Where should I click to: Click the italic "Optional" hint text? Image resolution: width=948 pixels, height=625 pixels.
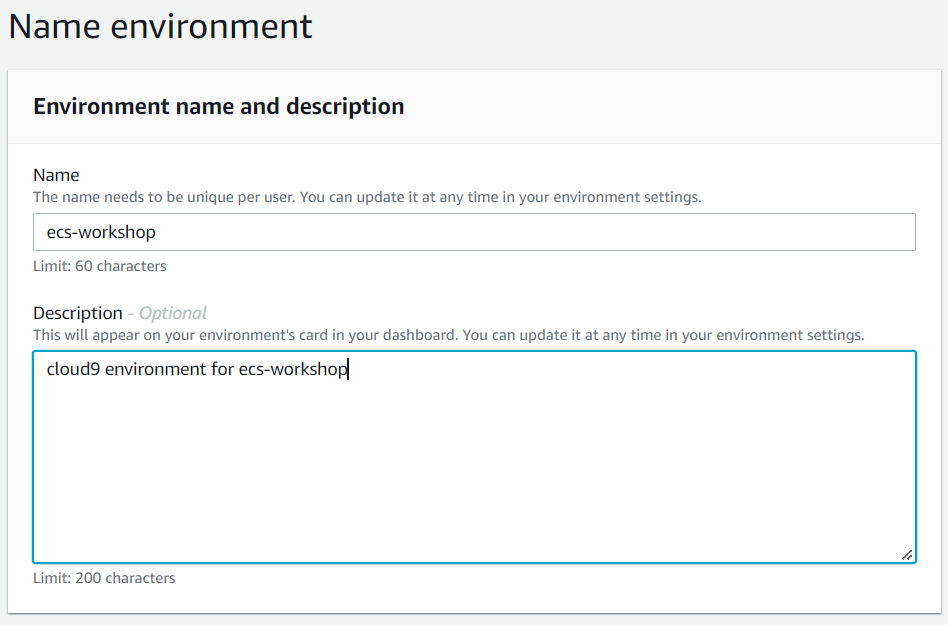[172, 313]
